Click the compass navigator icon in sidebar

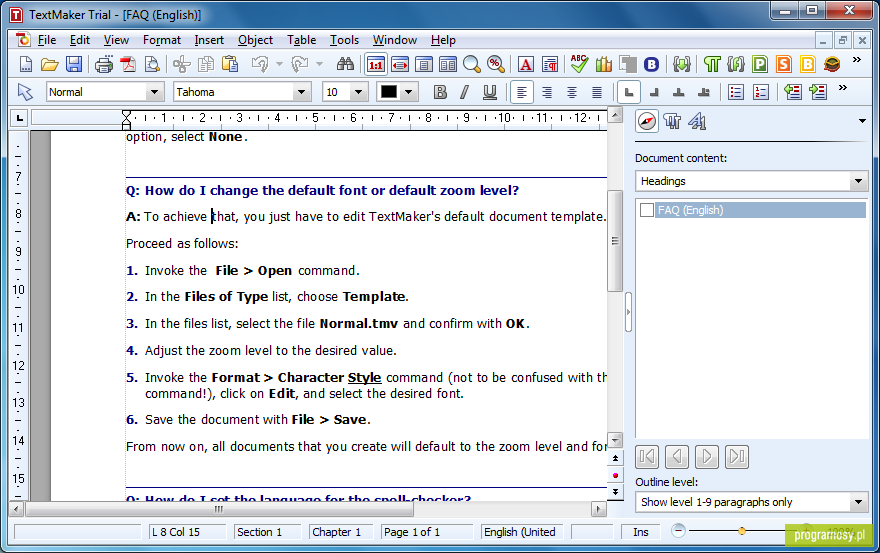click(x=647, y=121)
